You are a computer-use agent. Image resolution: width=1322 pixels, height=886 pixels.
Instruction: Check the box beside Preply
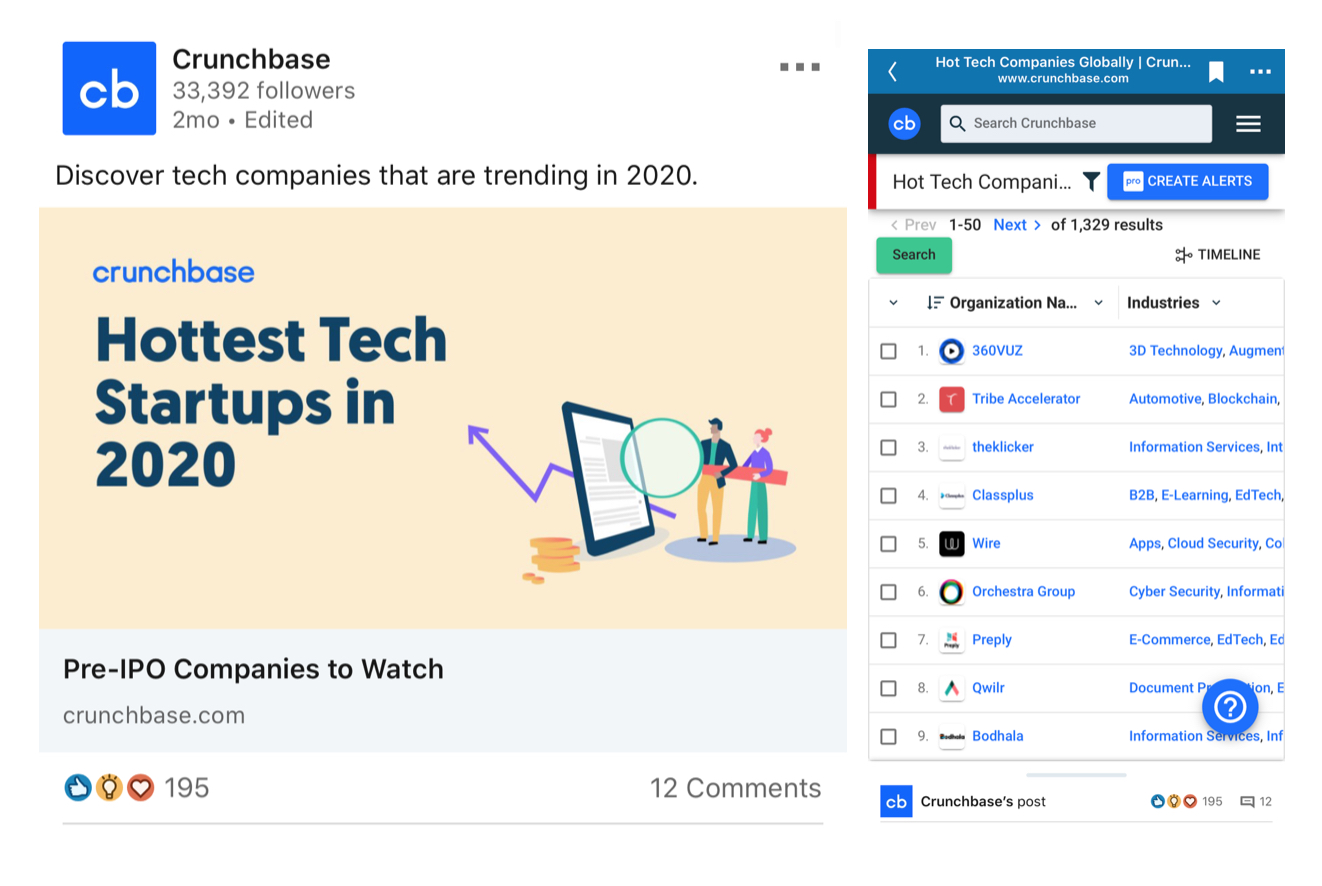[x=888, y=639]
